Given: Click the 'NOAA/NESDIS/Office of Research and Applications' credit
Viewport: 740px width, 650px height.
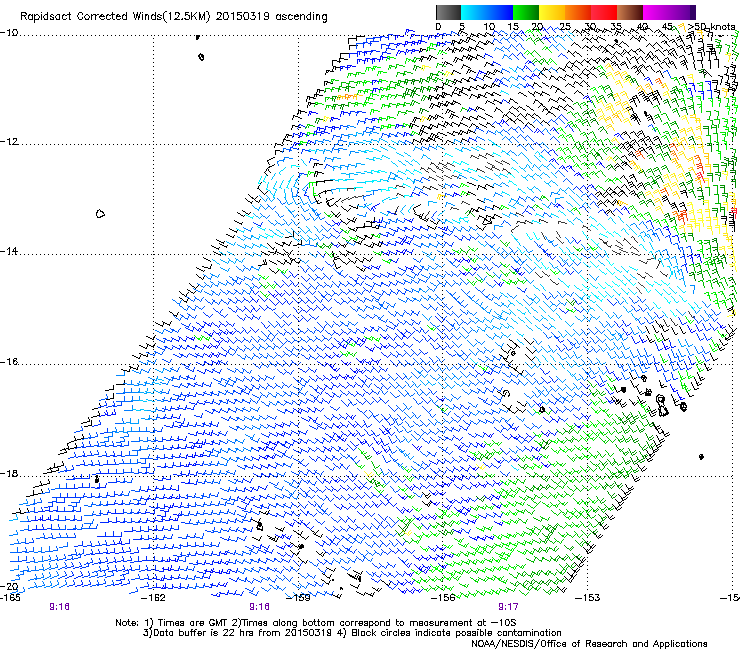Looking at the screenshot, I should pyautogui.click(x=589, y=643).
